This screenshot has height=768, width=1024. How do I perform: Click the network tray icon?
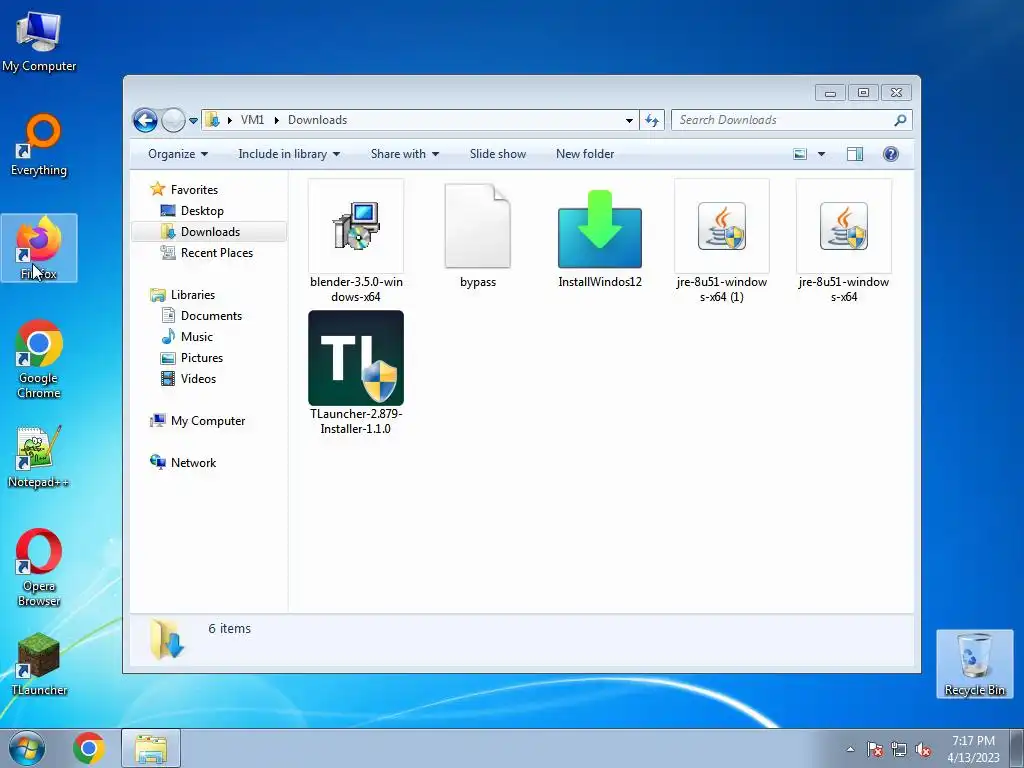(899, 749)
